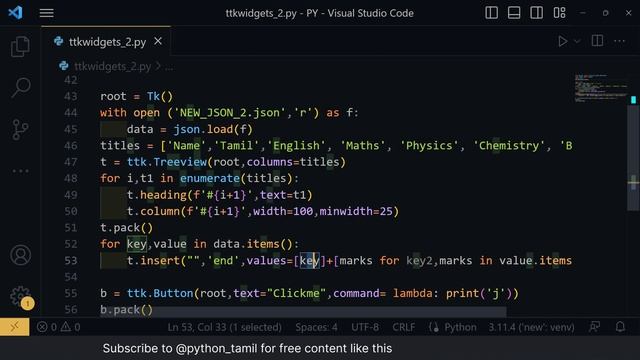Toggle the secondary side bar layout

pos(536,13)
